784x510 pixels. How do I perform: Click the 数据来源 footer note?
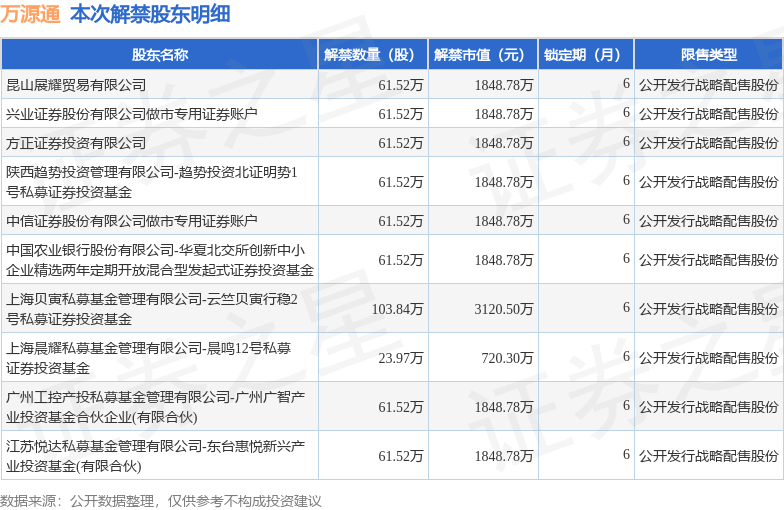coord(160,501)
